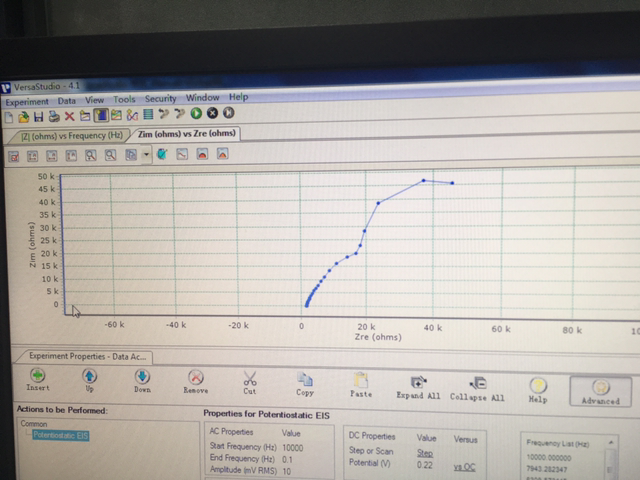This screenshot has width=640, height=480.
Task: Move action Up with arrow button
Action: coord(89,380)
